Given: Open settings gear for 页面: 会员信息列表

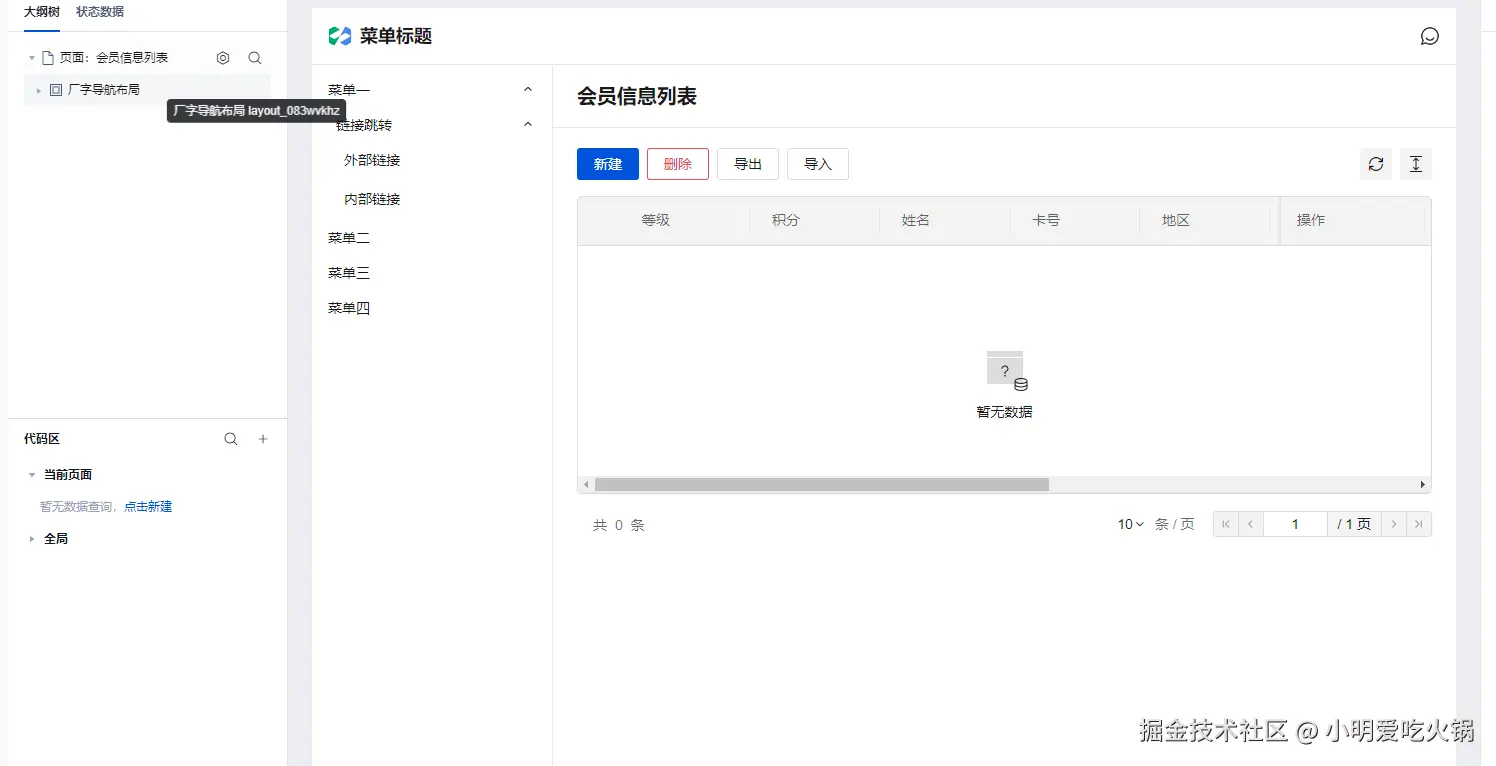Looking at the screenshot, I should 223,57.
